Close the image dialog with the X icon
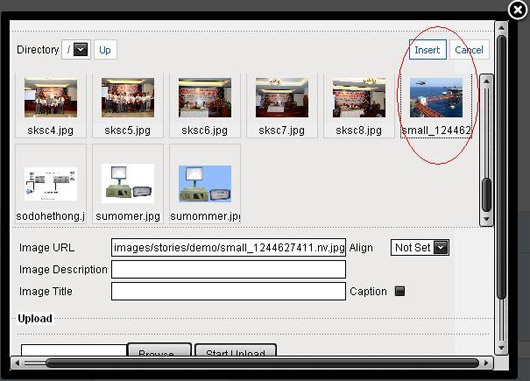 pyautogui.click(x=518, y=10)
